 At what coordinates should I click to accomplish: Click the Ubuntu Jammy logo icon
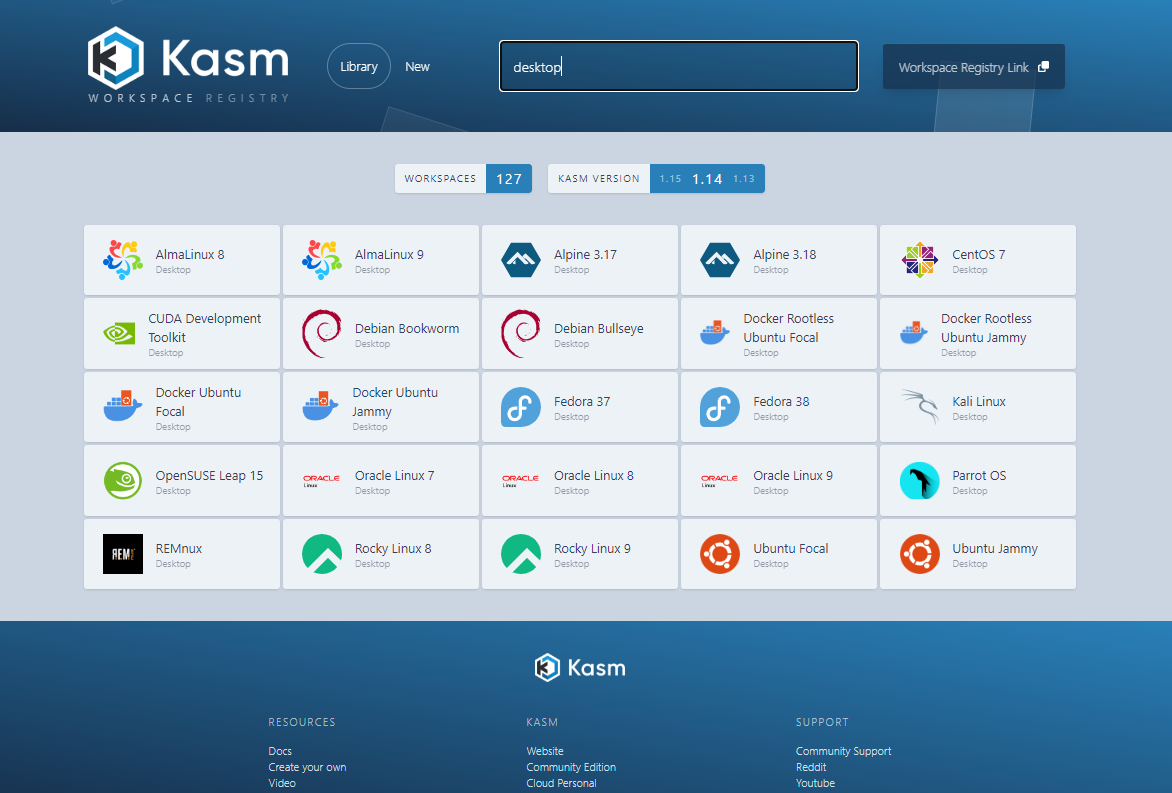[919, 554]
